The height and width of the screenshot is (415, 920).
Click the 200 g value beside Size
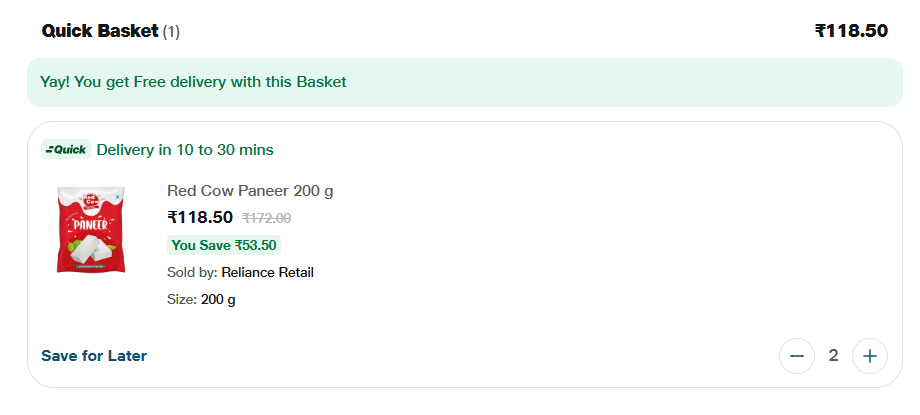tap(218, 299)
